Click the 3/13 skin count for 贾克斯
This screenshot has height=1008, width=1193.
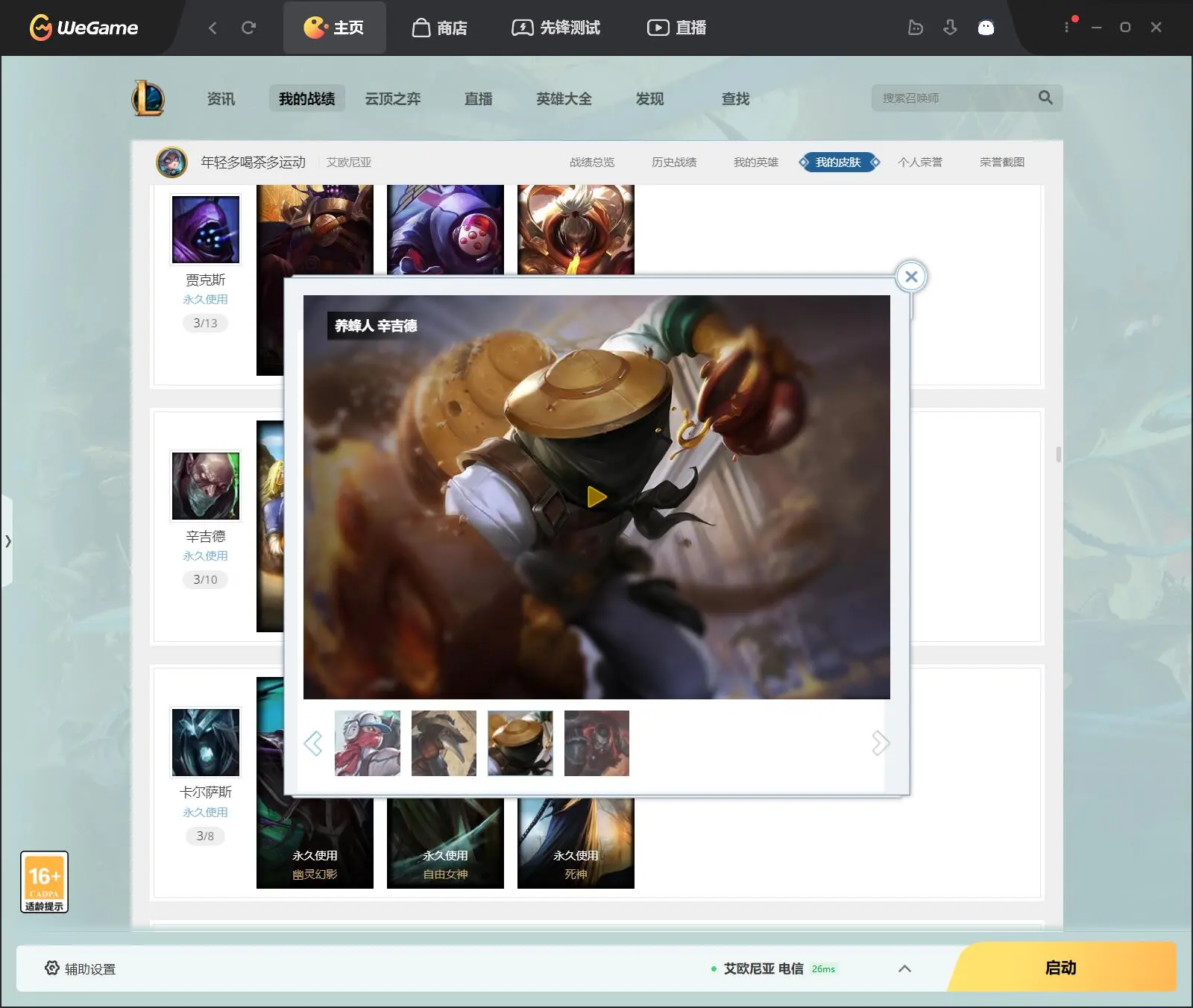click(x=206, y=323)
